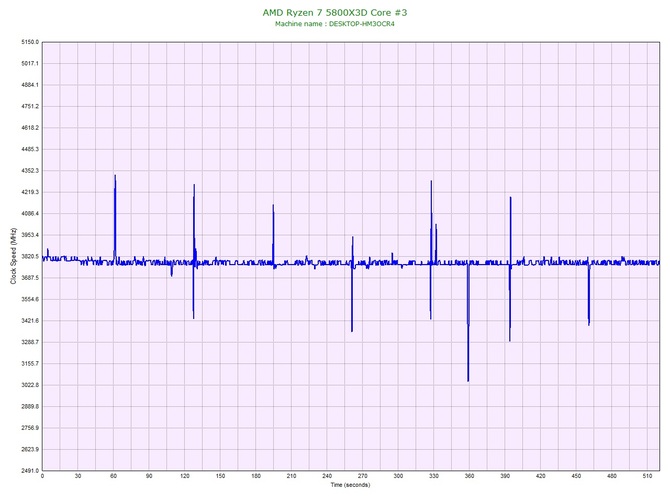Click the y-axis value 3288.7
The width and height of the screenshot is (670, 502).
(x=30, y=342)
